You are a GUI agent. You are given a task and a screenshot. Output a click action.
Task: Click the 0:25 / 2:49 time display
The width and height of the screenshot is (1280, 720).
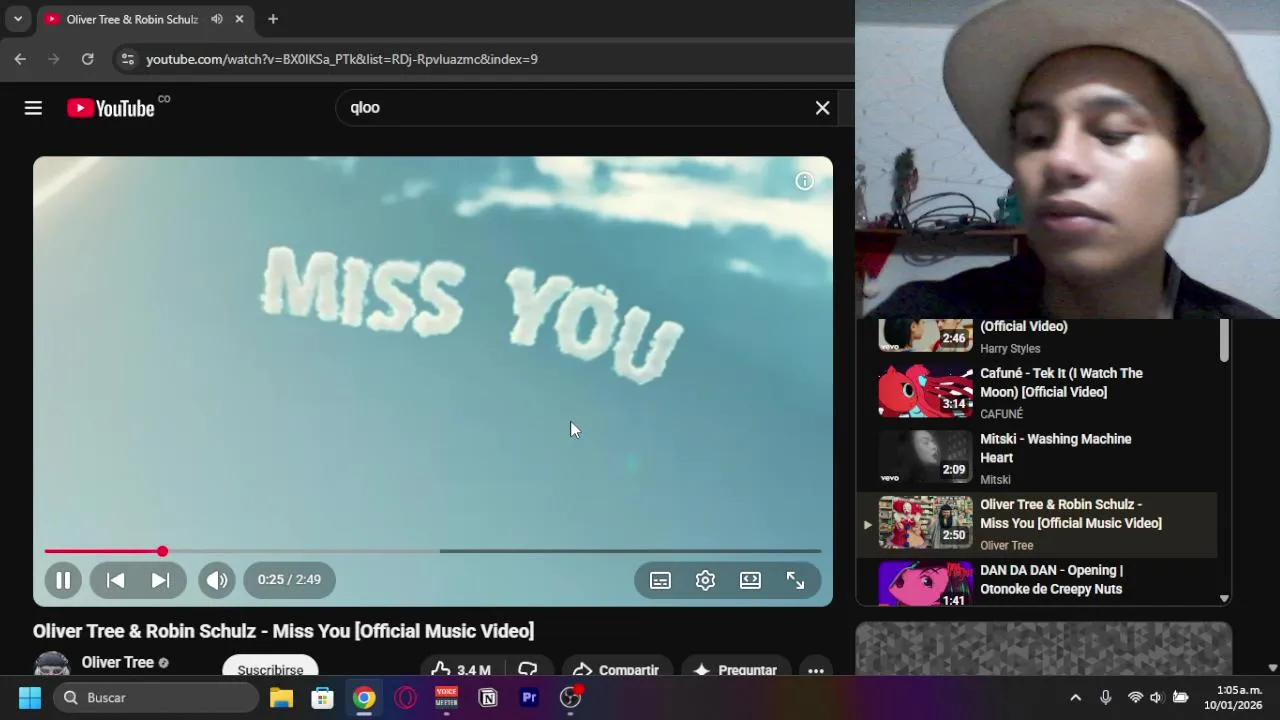pos(289,580)
